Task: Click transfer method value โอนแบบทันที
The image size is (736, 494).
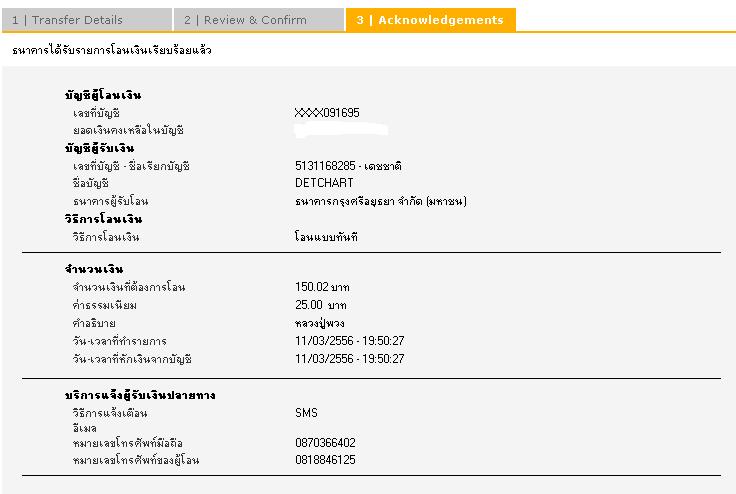Action: point(326,237)
